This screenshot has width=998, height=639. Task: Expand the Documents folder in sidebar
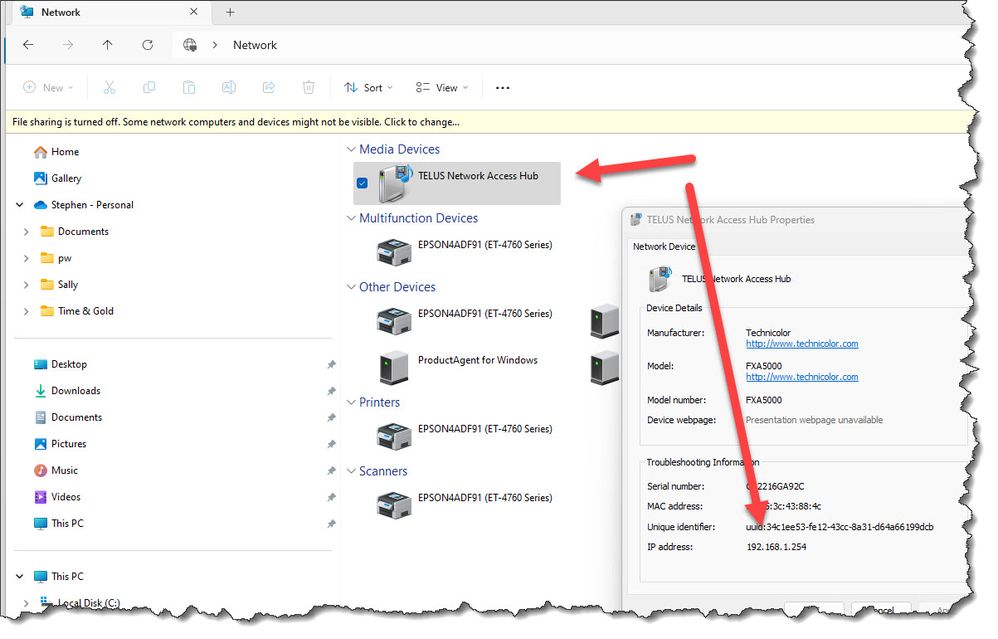[x=27, y=232]
